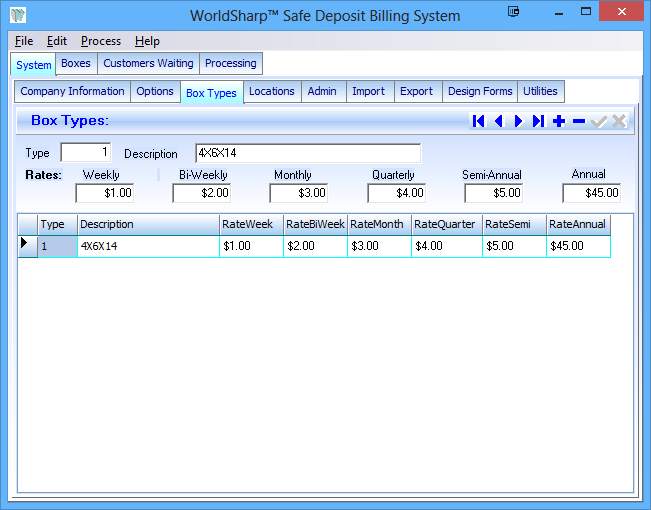The height and width of the screenshot is (510, 651).
Task: Click the Monthly rate field
Action: pos(299,193)
